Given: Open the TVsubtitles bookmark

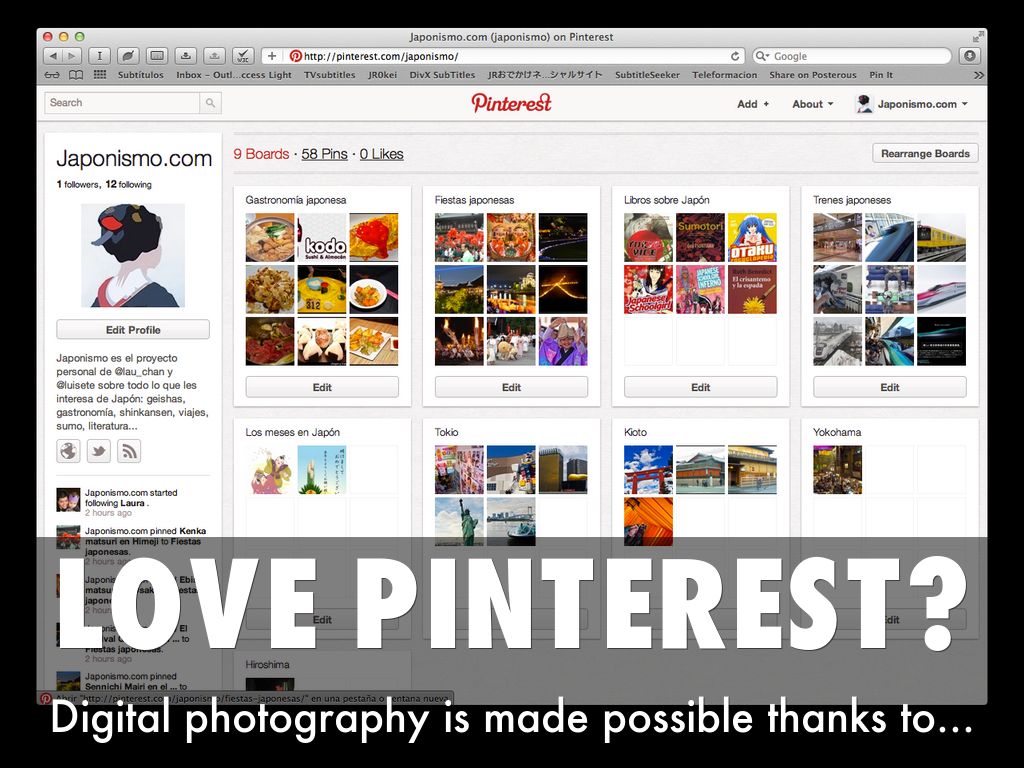Looking at the screenshot, I should [x=329, y=75].
